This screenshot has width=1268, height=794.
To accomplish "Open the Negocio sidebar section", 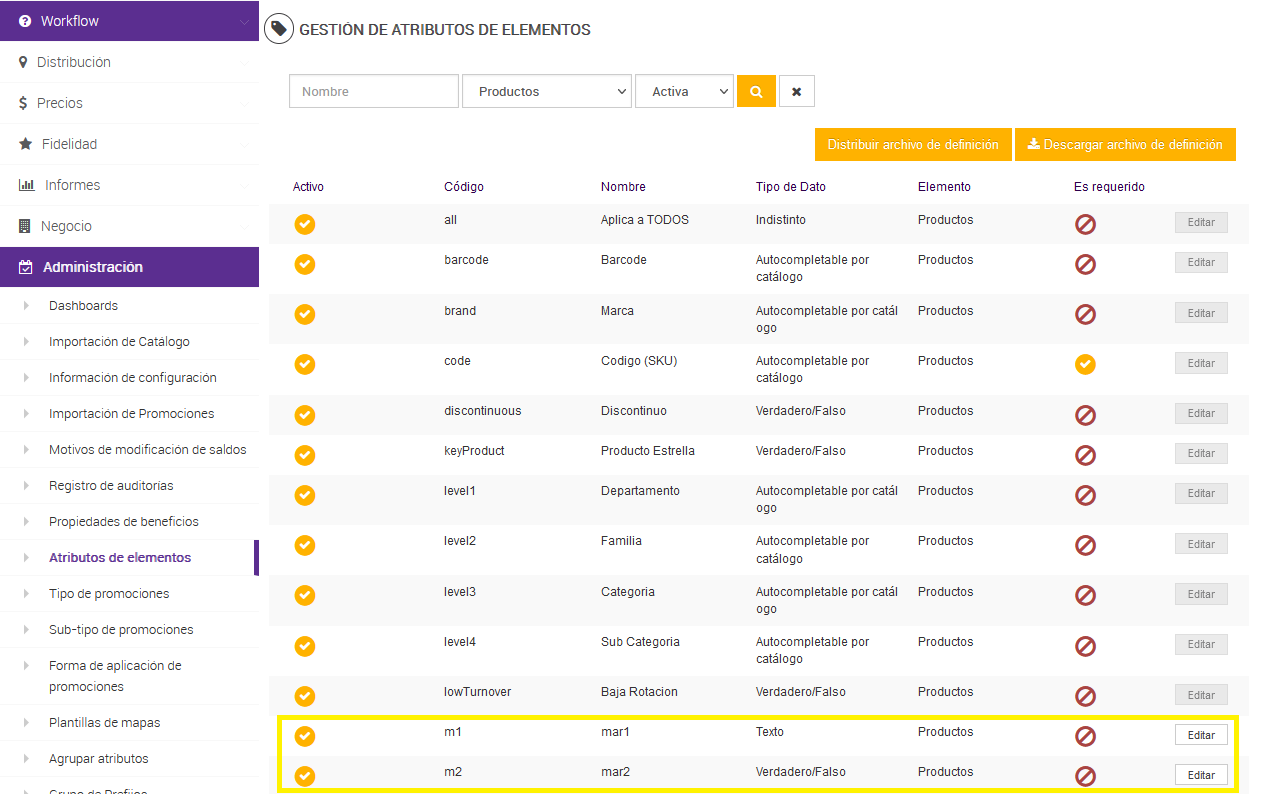I will [66, 226].
